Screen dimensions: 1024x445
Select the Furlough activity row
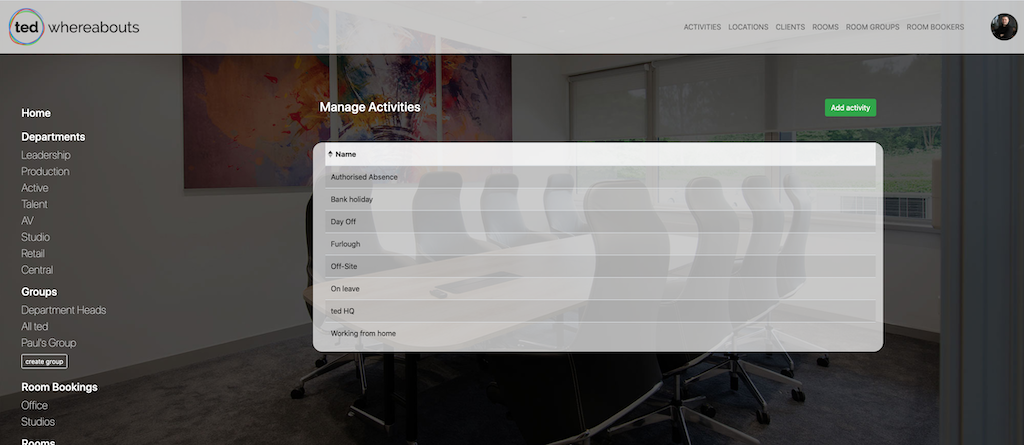pos(345,244)
